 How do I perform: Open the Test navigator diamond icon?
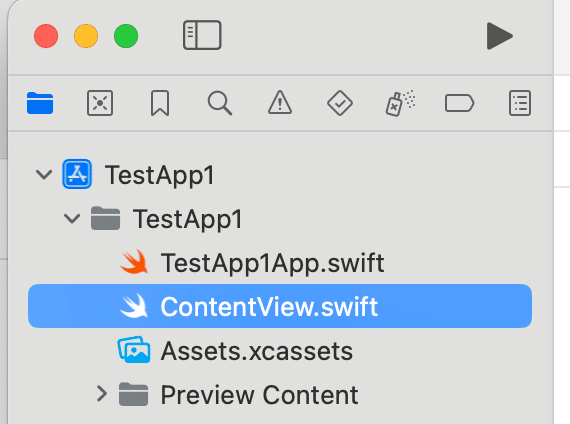click(340, 103)
